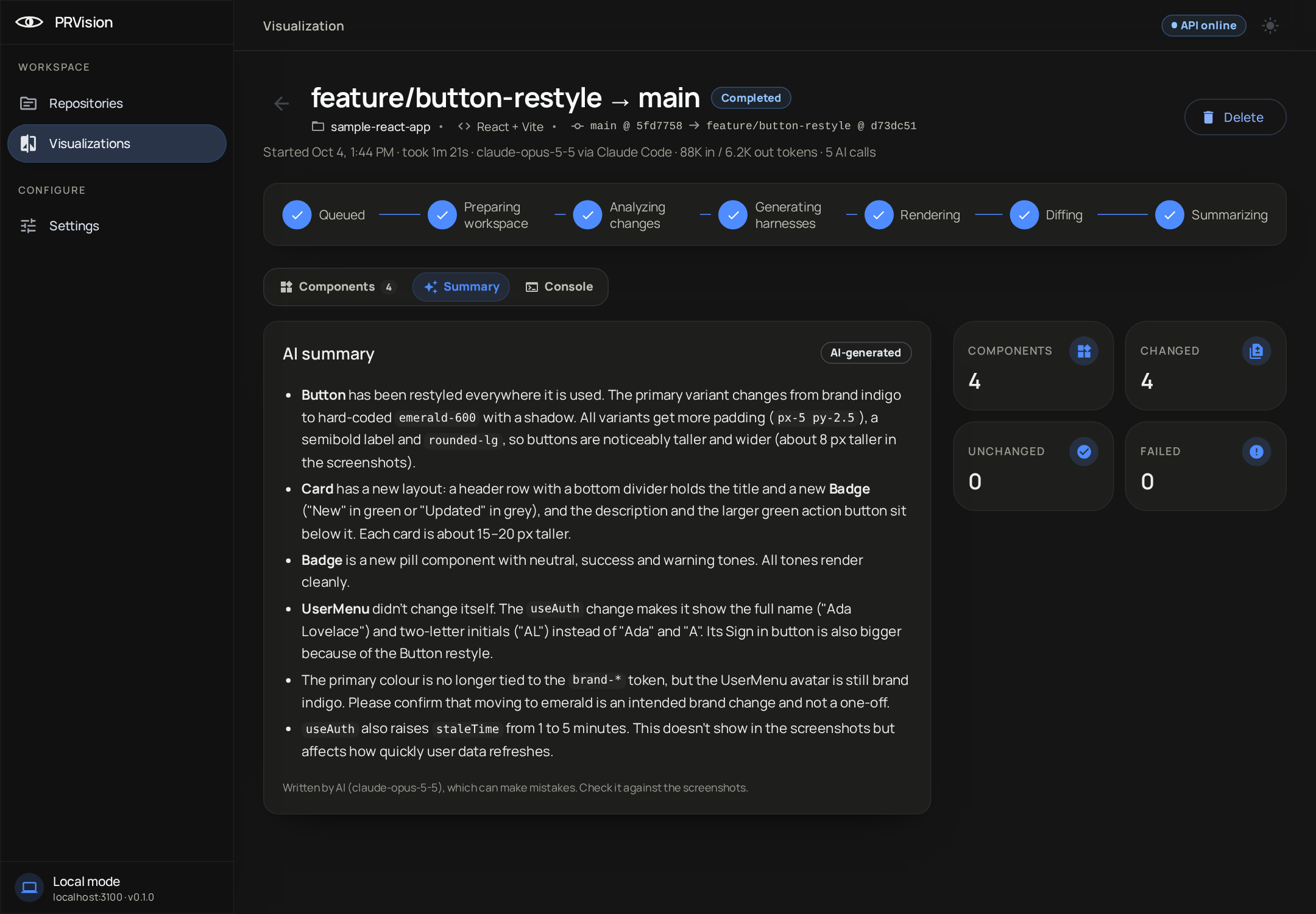Click the 'feature/button-restyle @ d73dc51' text
Viewport: 1316px width, 914px height.
point(812,126)
